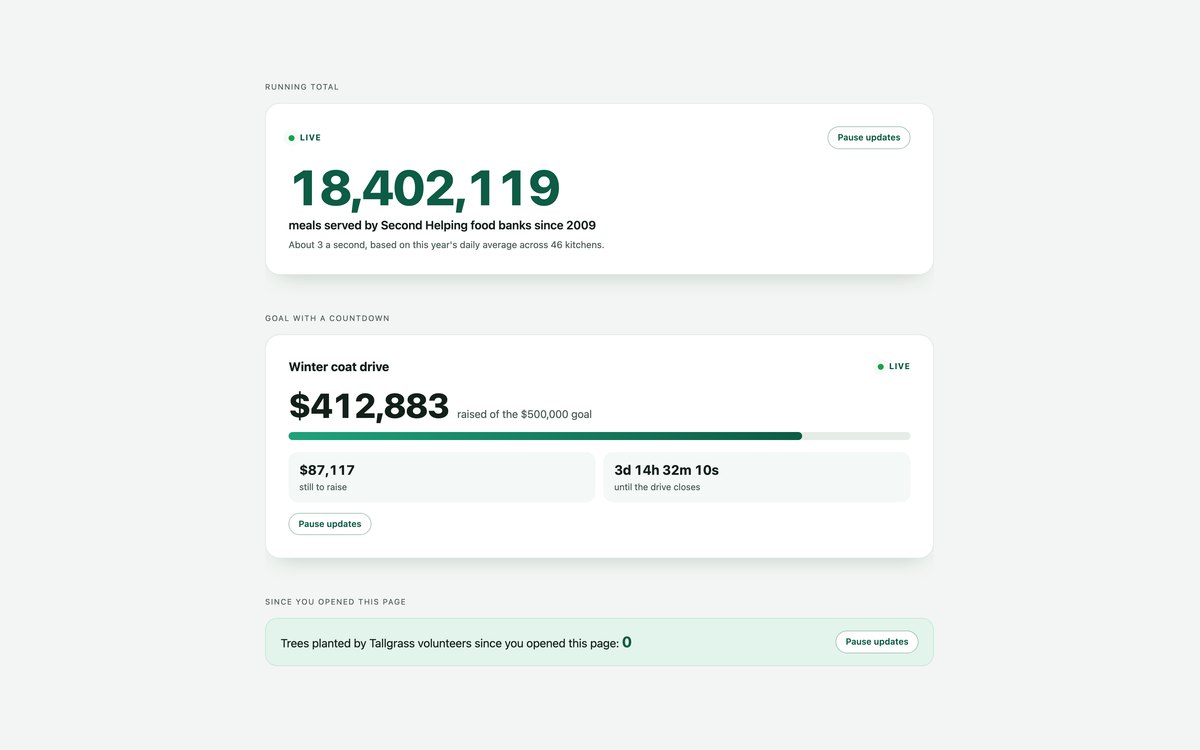Click the 'About 3 a second' description line
1200x750 pixels.
pos(446,245)
